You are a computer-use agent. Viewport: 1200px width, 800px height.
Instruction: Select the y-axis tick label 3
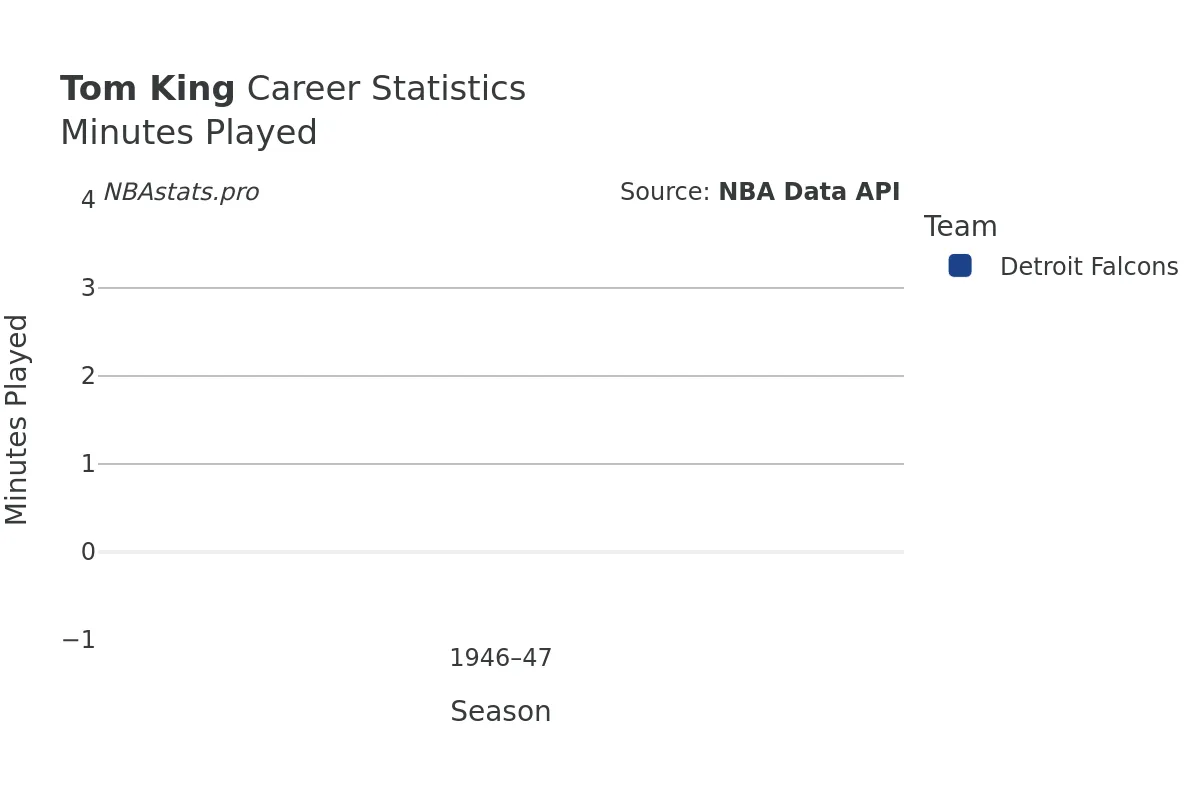[x=88, y=288]
